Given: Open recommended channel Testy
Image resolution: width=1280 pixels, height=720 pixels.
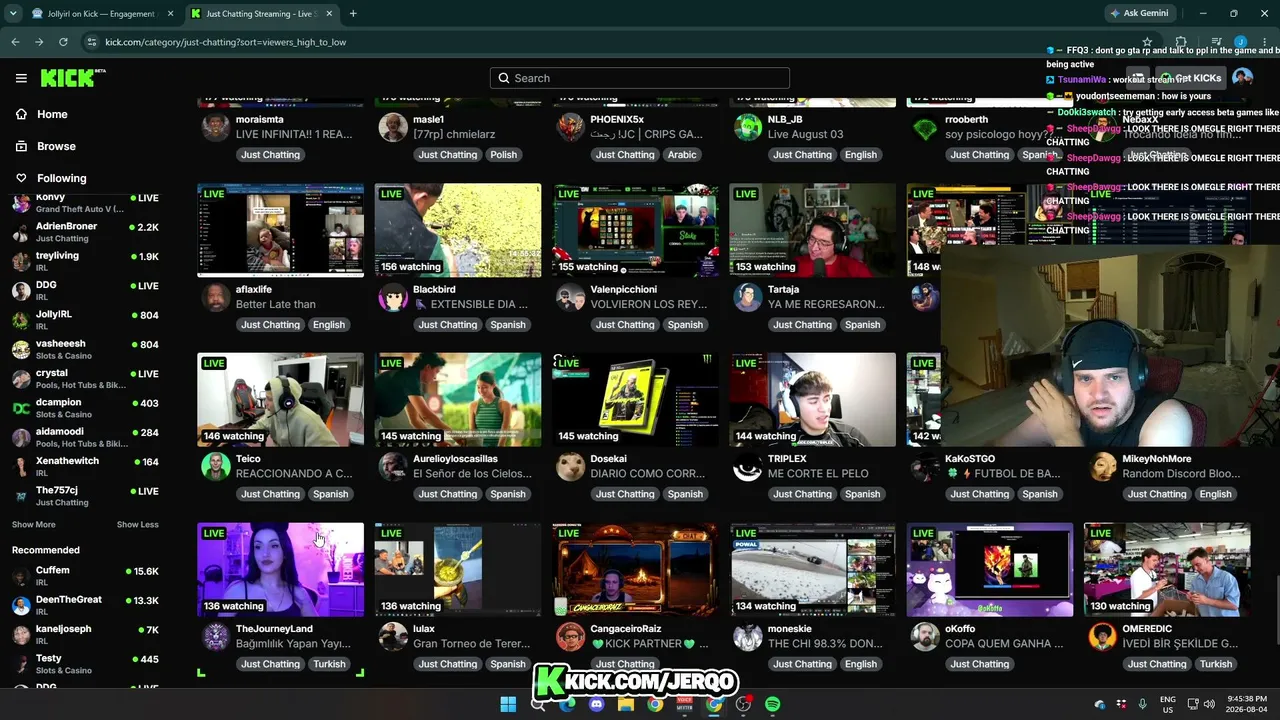Looking at the screenshot, I should pyautogui.click(x=85, y=664).
